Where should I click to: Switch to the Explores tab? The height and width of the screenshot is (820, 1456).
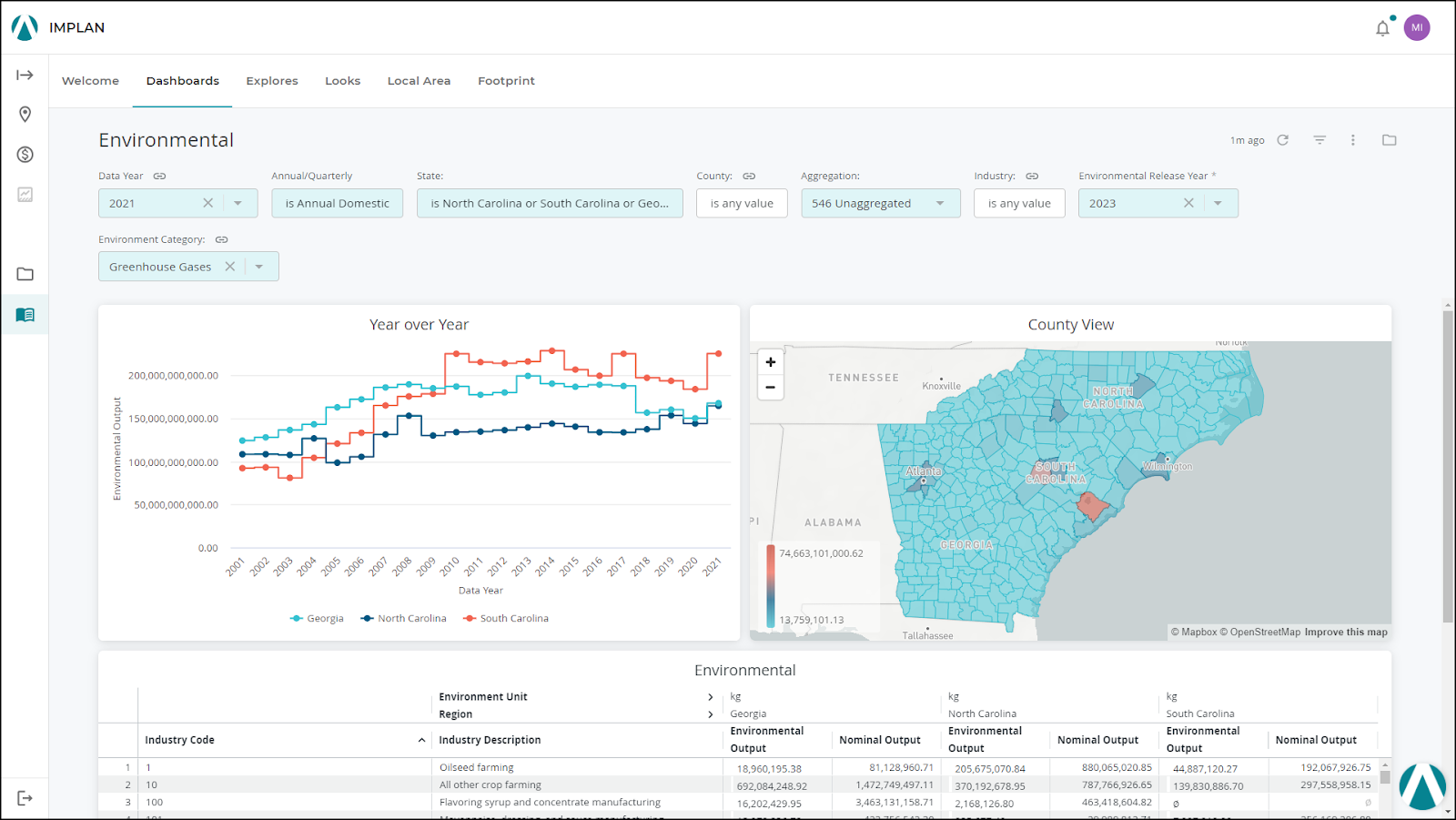point(271,80)
